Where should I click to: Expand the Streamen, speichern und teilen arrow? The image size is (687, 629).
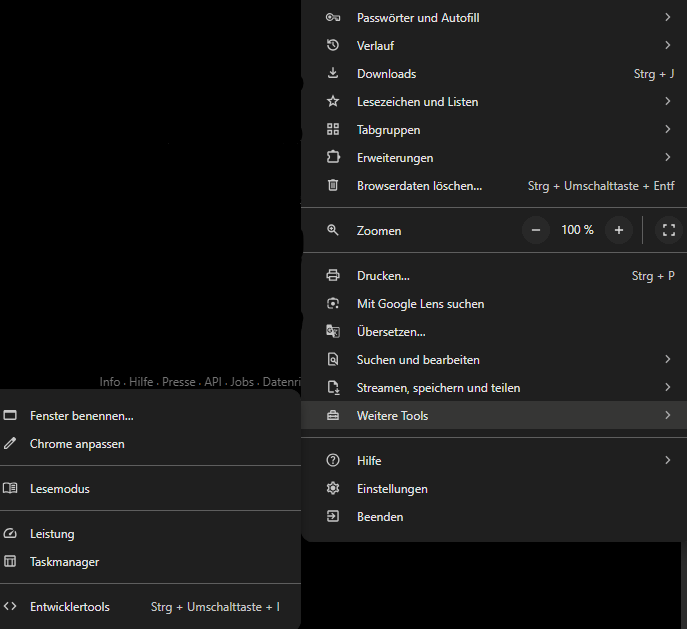coord(667,387)
